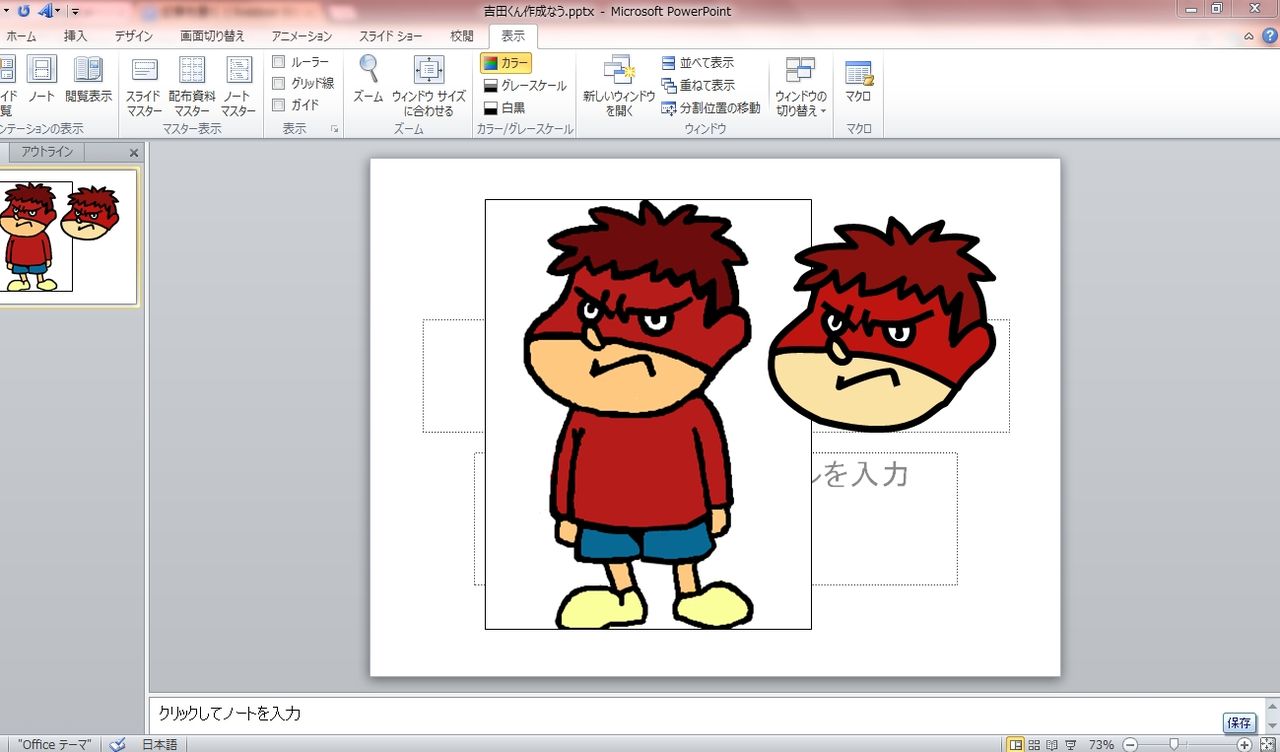Open スライドマスター (Slide Master) view
The width and height of the screenshot is (1280, 752).
[144, 86]
